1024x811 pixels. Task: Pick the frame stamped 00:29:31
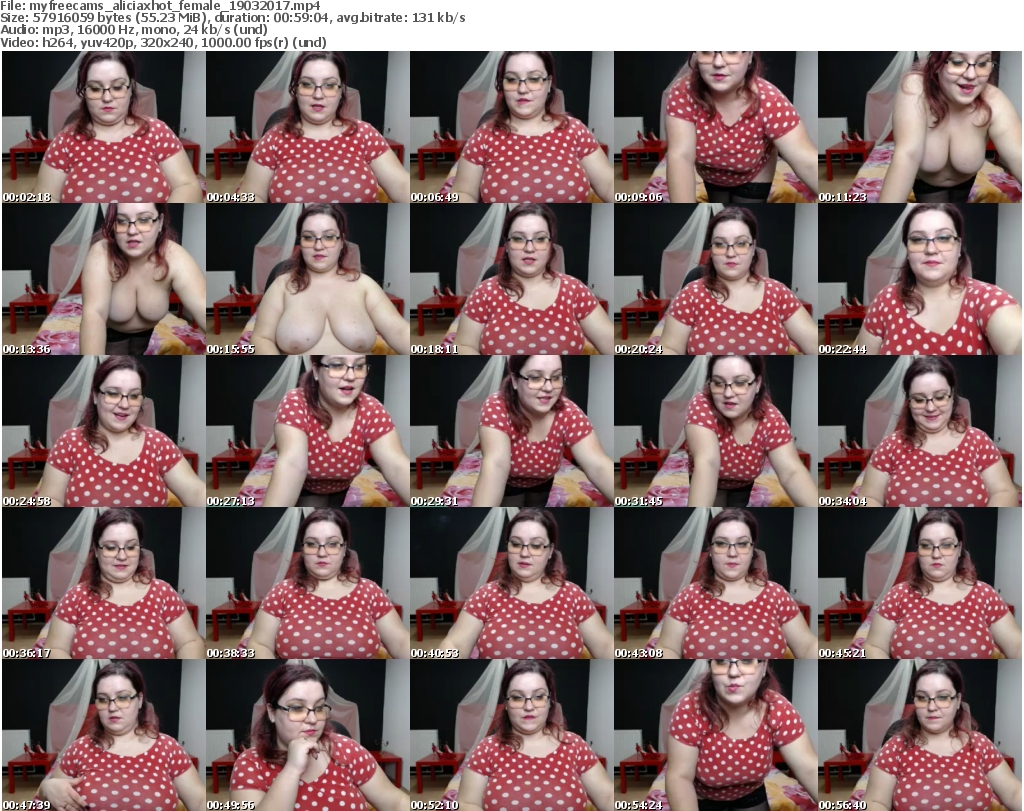pyautogui.click(x=511, y=431)
